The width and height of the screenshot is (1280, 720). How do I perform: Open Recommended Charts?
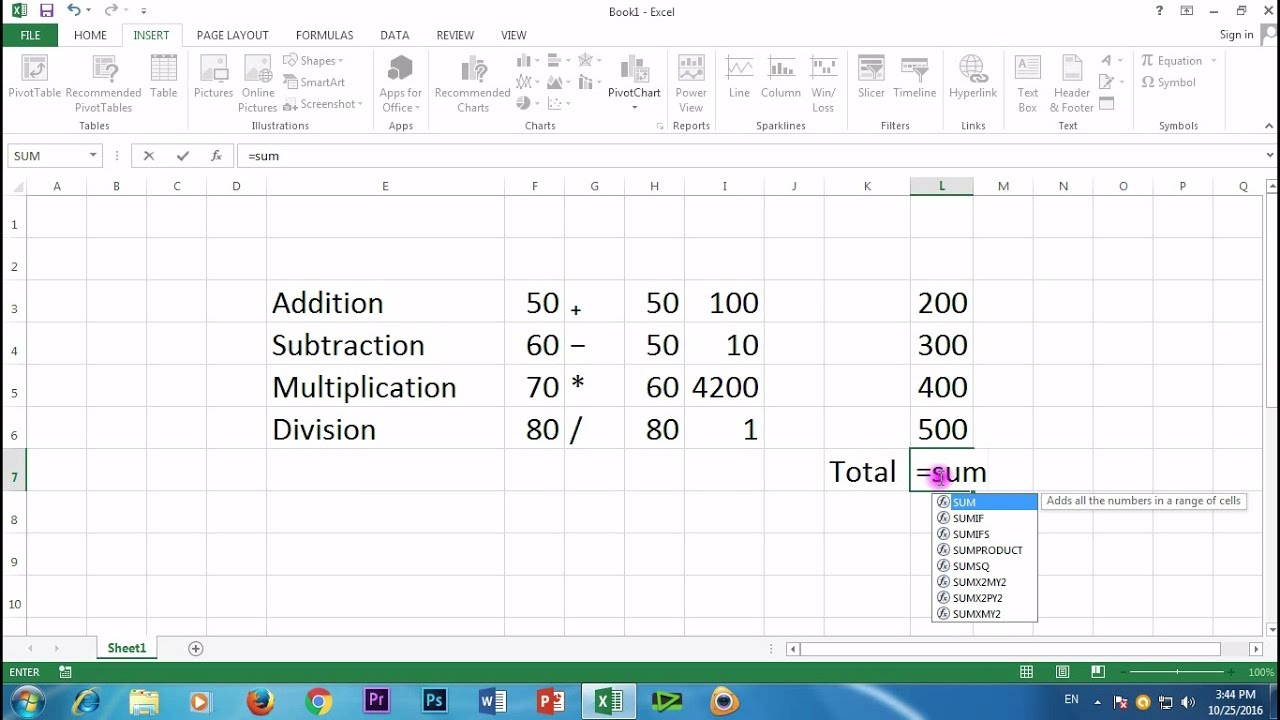[473, 84]
